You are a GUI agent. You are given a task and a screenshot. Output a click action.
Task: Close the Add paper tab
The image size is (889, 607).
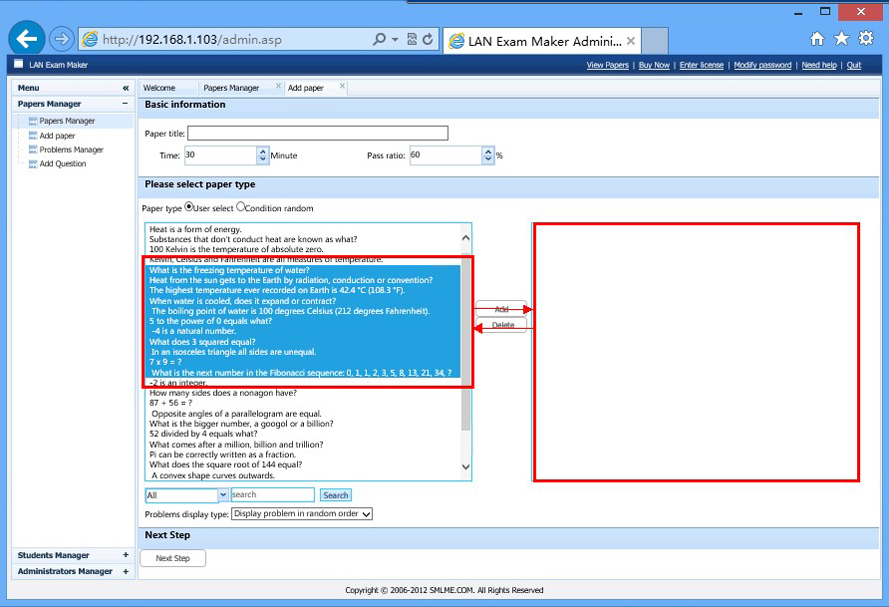[342, 87]
